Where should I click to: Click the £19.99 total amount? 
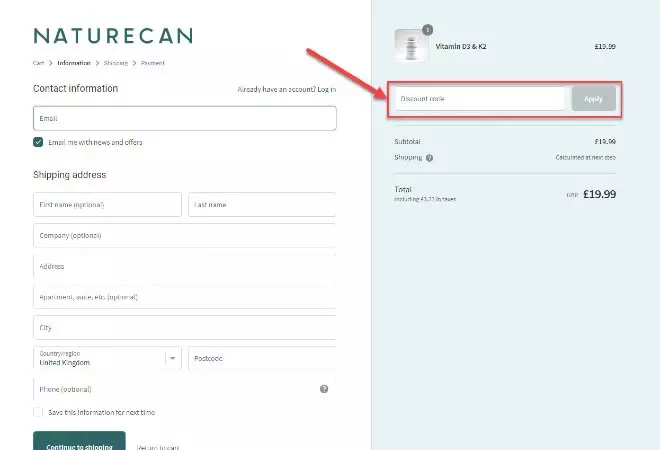[x=599, y=194]
